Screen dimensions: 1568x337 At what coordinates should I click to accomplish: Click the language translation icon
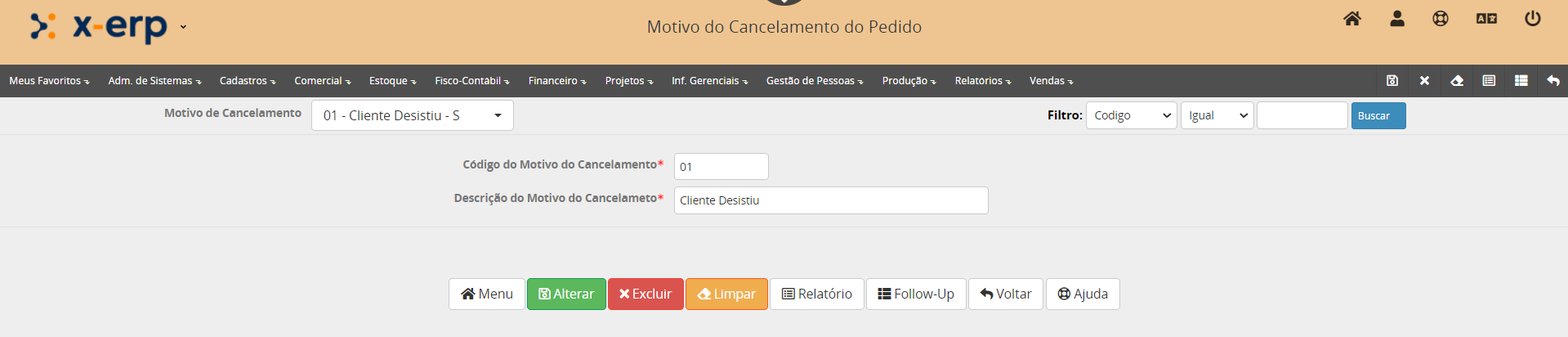1486,19
